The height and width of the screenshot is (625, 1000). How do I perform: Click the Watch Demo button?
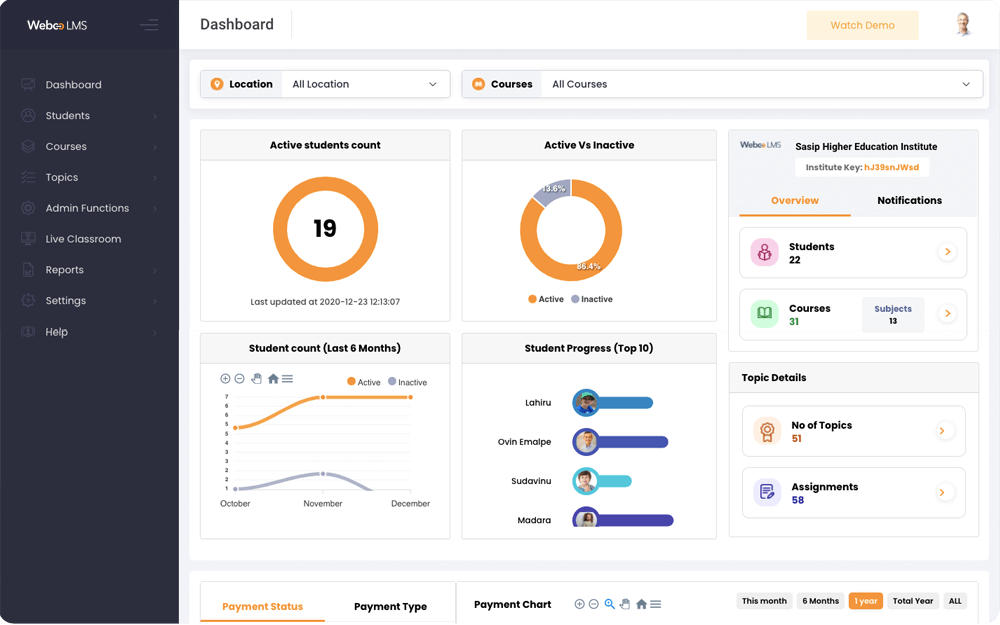(x=862, y=26)
